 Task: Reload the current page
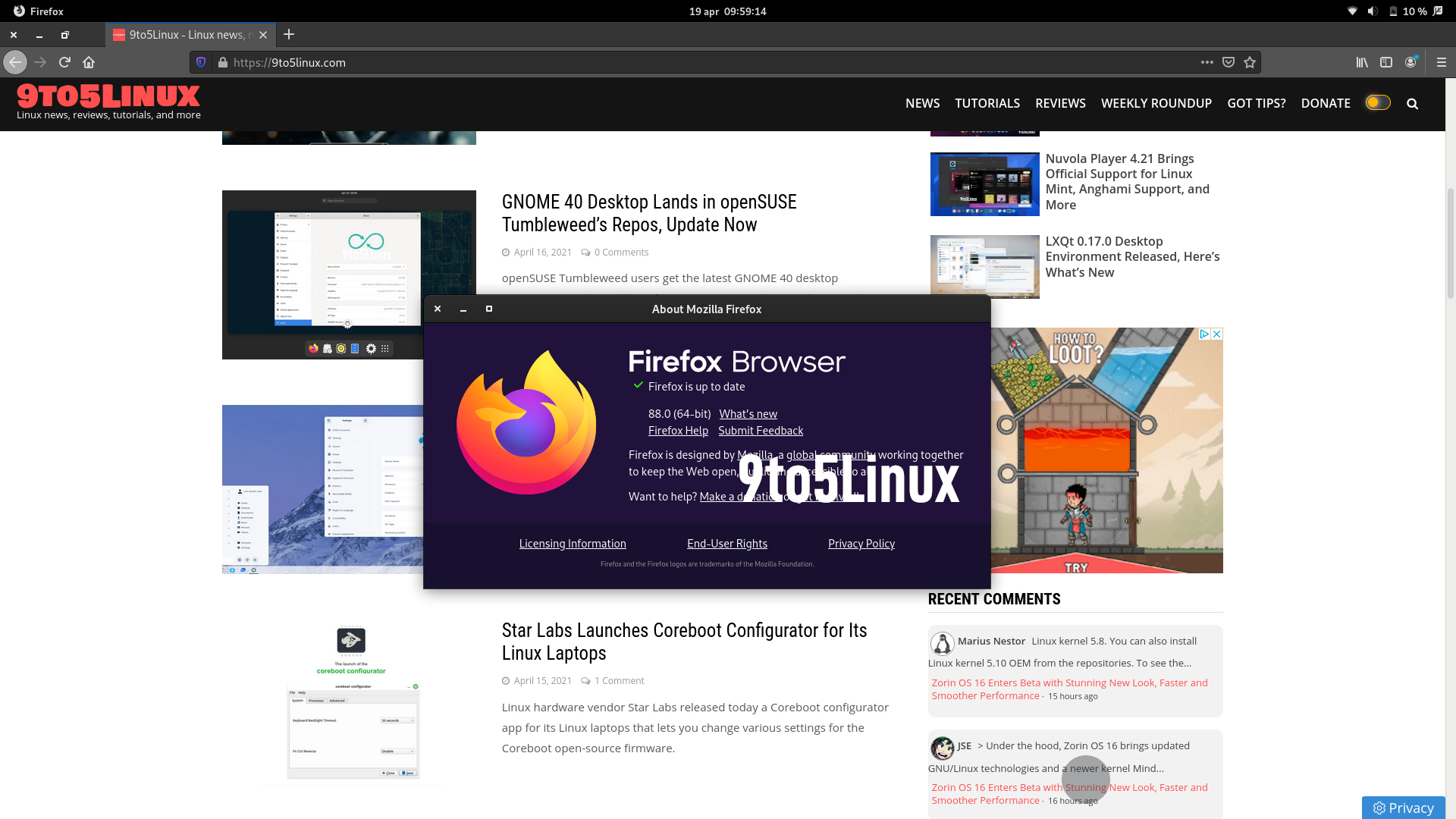click(x=64, y=62)
